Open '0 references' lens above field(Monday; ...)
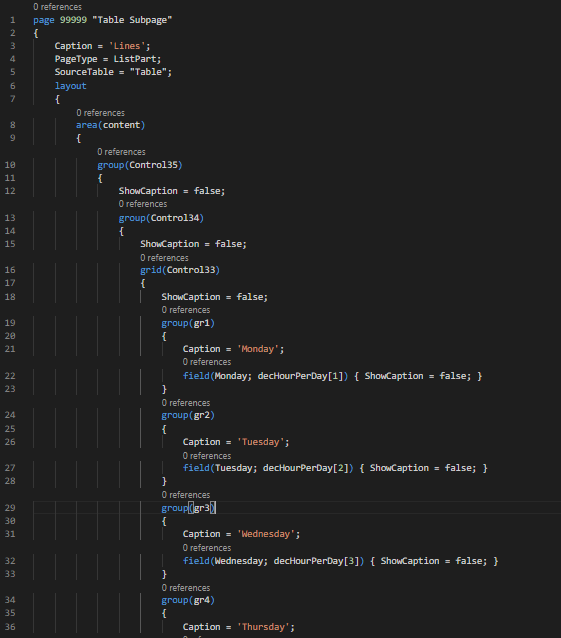 coord(207,362)
